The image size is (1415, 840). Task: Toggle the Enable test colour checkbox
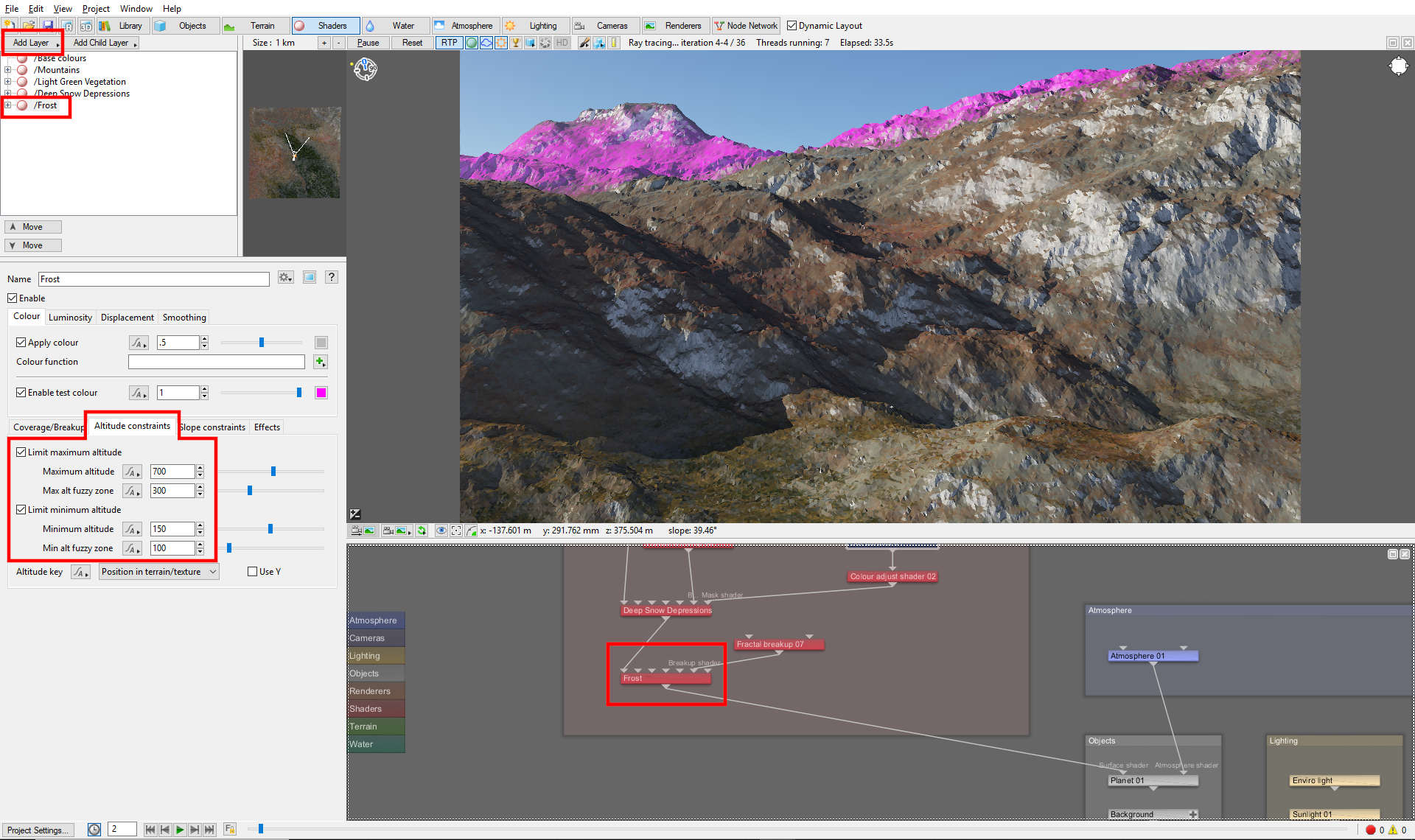point(21,393)
